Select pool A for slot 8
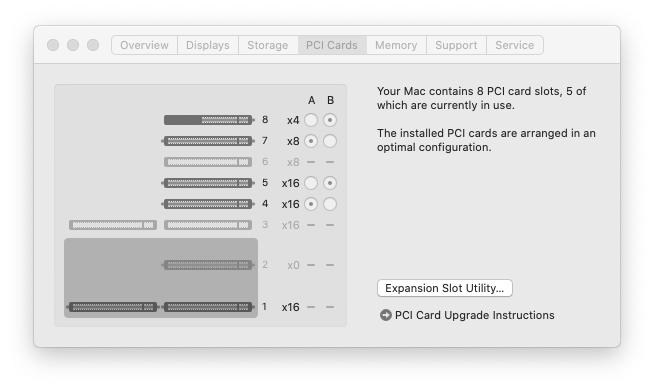 point(311,120)
